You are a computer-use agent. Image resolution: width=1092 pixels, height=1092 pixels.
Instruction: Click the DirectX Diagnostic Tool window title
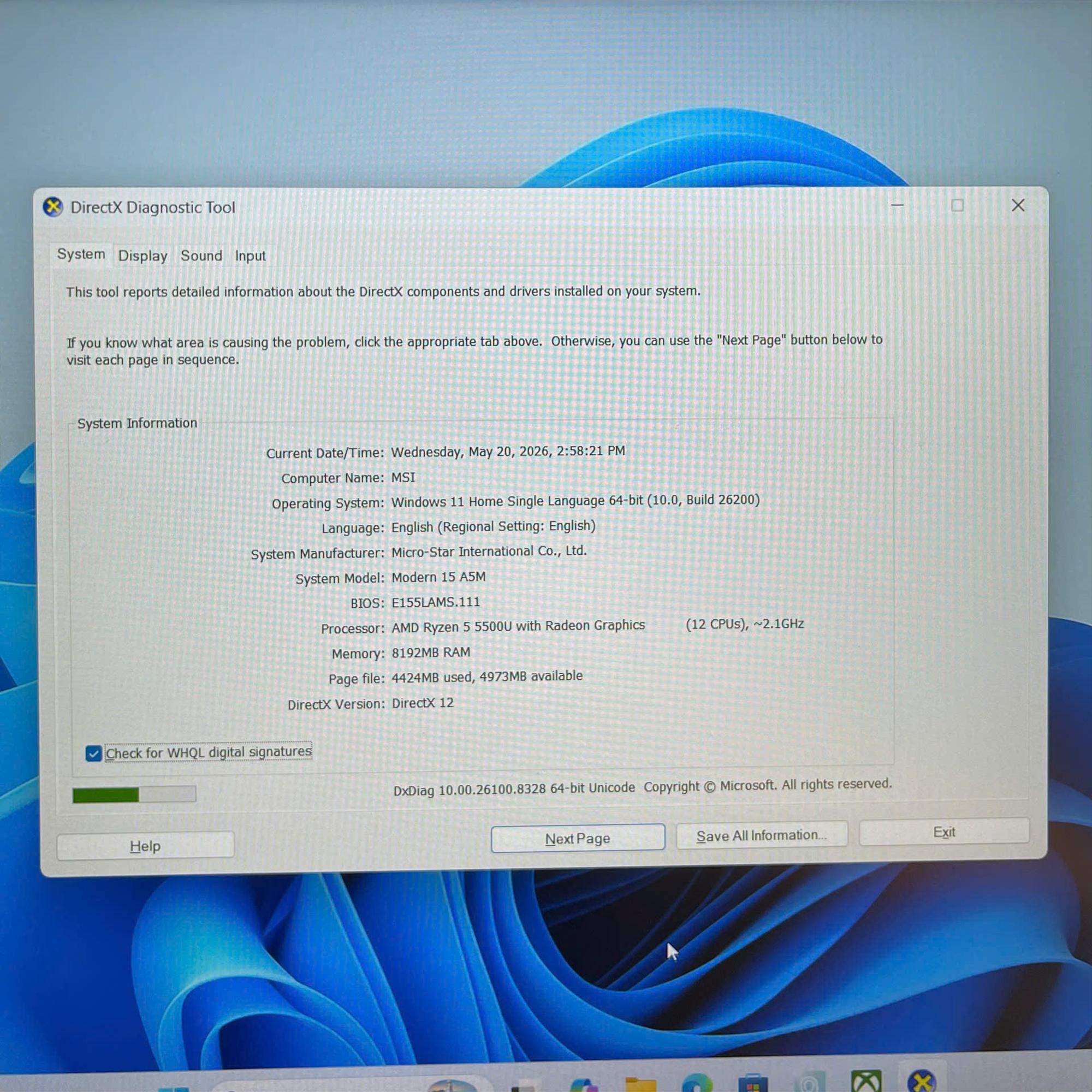coord(153,207)
